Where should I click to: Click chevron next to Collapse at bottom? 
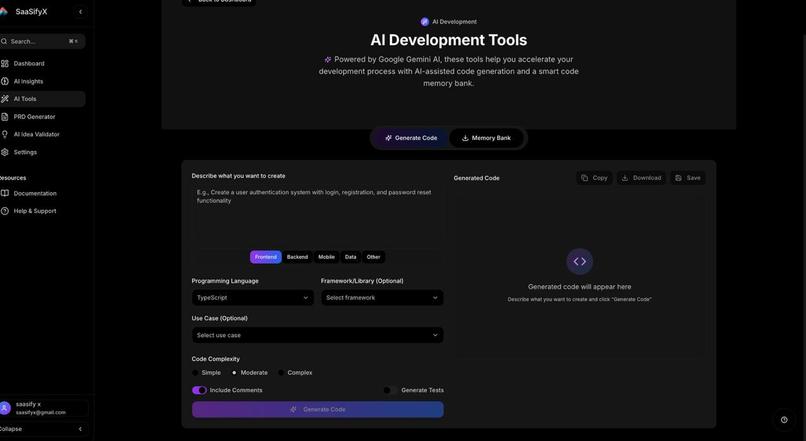[80, 429]
